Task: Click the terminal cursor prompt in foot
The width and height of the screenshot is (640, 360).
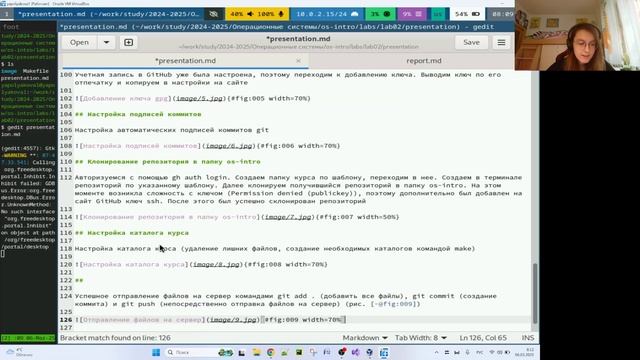Action: click(2, 253)
